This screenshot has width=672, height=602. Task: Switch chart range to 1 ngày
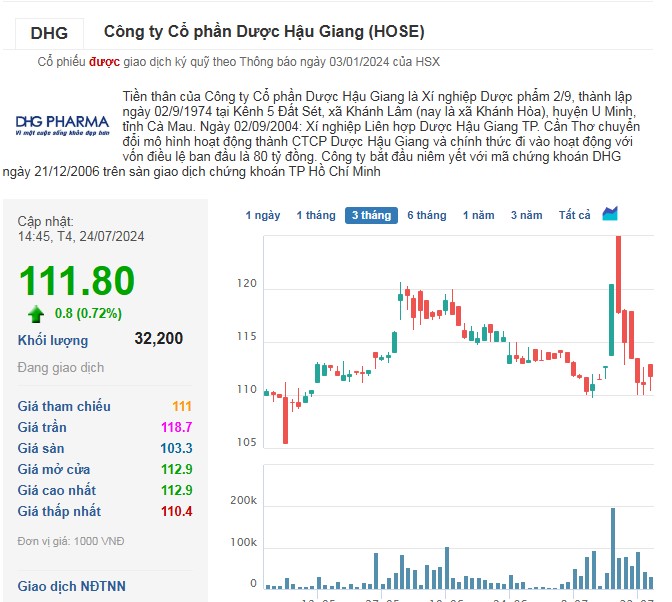tap(263, 215)
